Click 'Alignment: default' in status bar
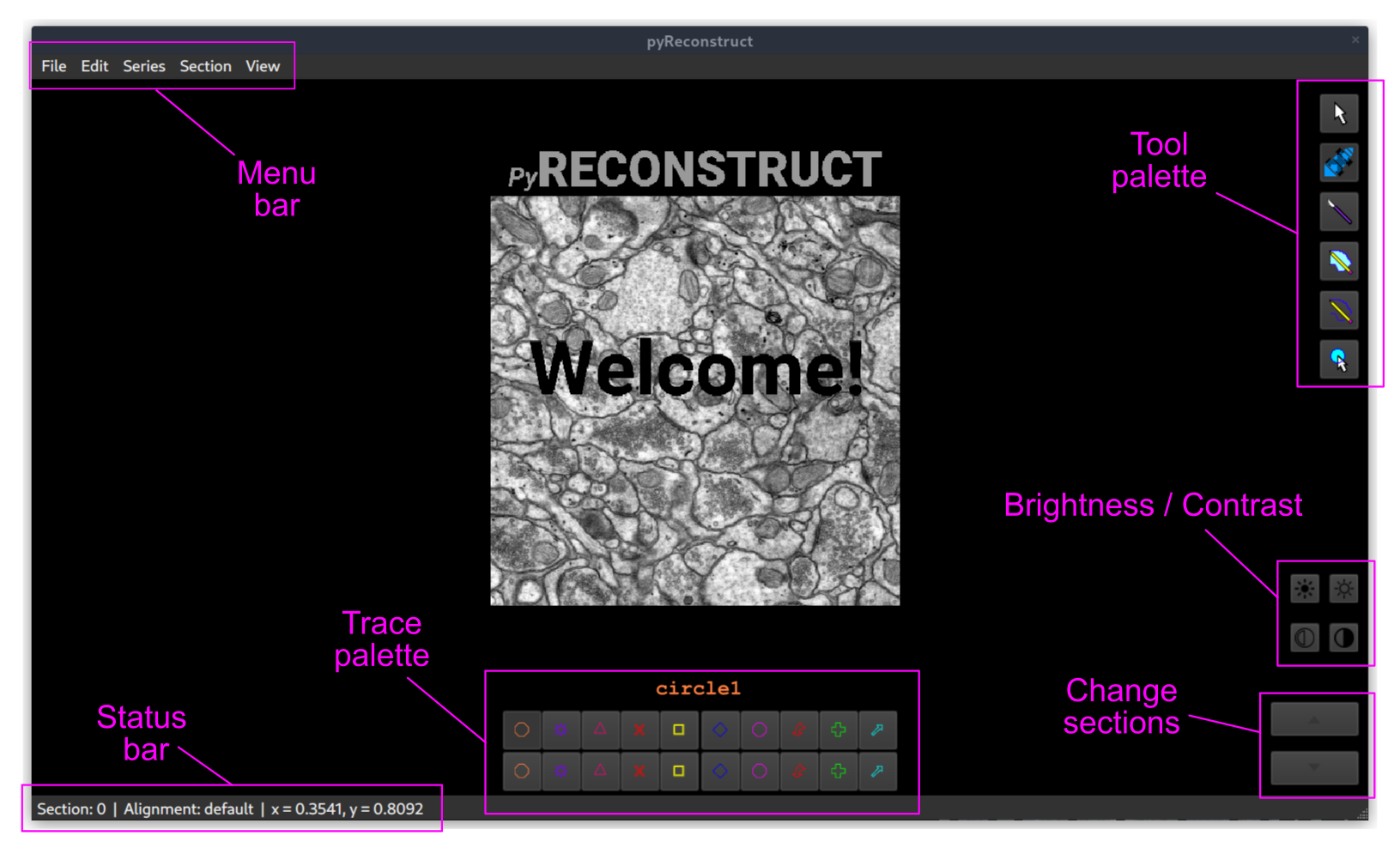 click(189, 809)
